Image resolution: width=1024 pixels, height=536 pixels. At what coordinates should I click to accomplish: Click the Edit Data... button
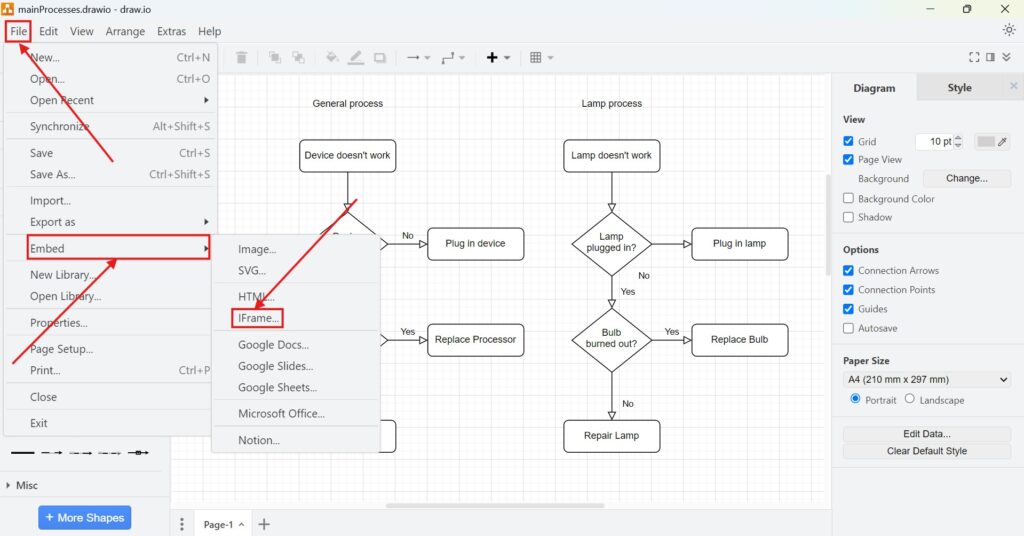pos(927,434)
